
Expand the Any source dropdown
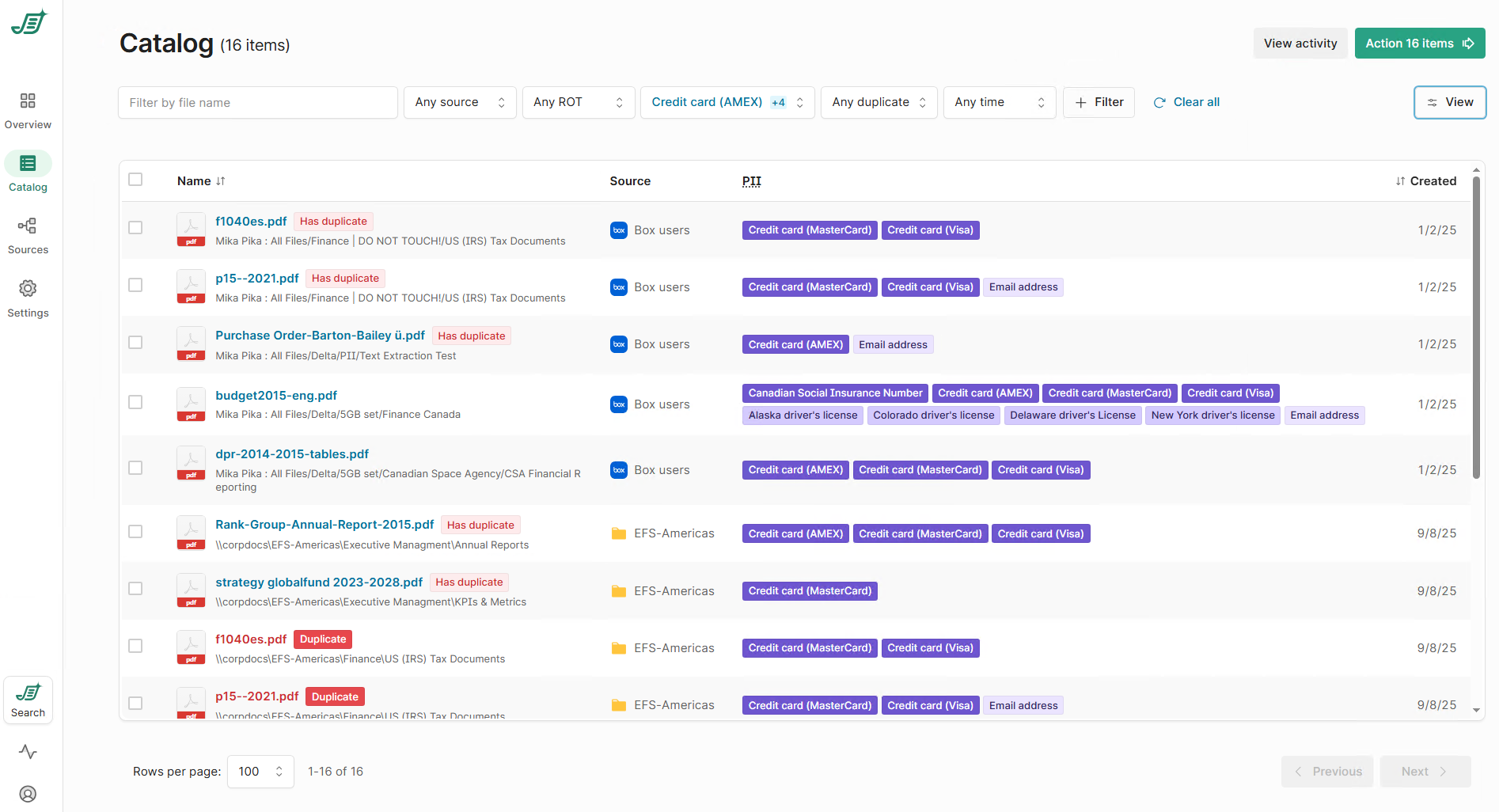click(x=460, y=102)
